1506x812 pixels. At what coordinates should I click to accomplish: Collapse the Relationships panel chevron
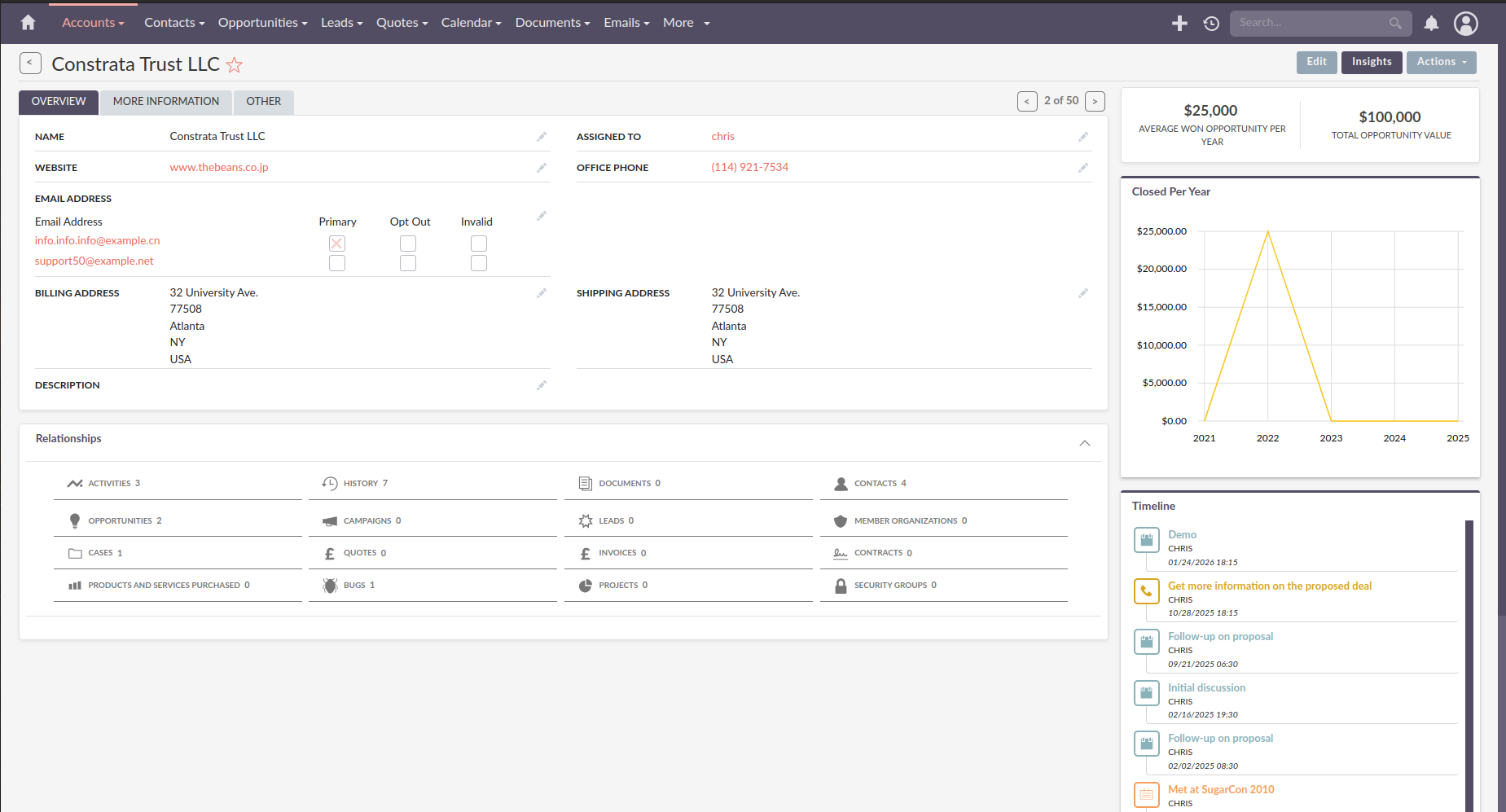point(1085,443)
